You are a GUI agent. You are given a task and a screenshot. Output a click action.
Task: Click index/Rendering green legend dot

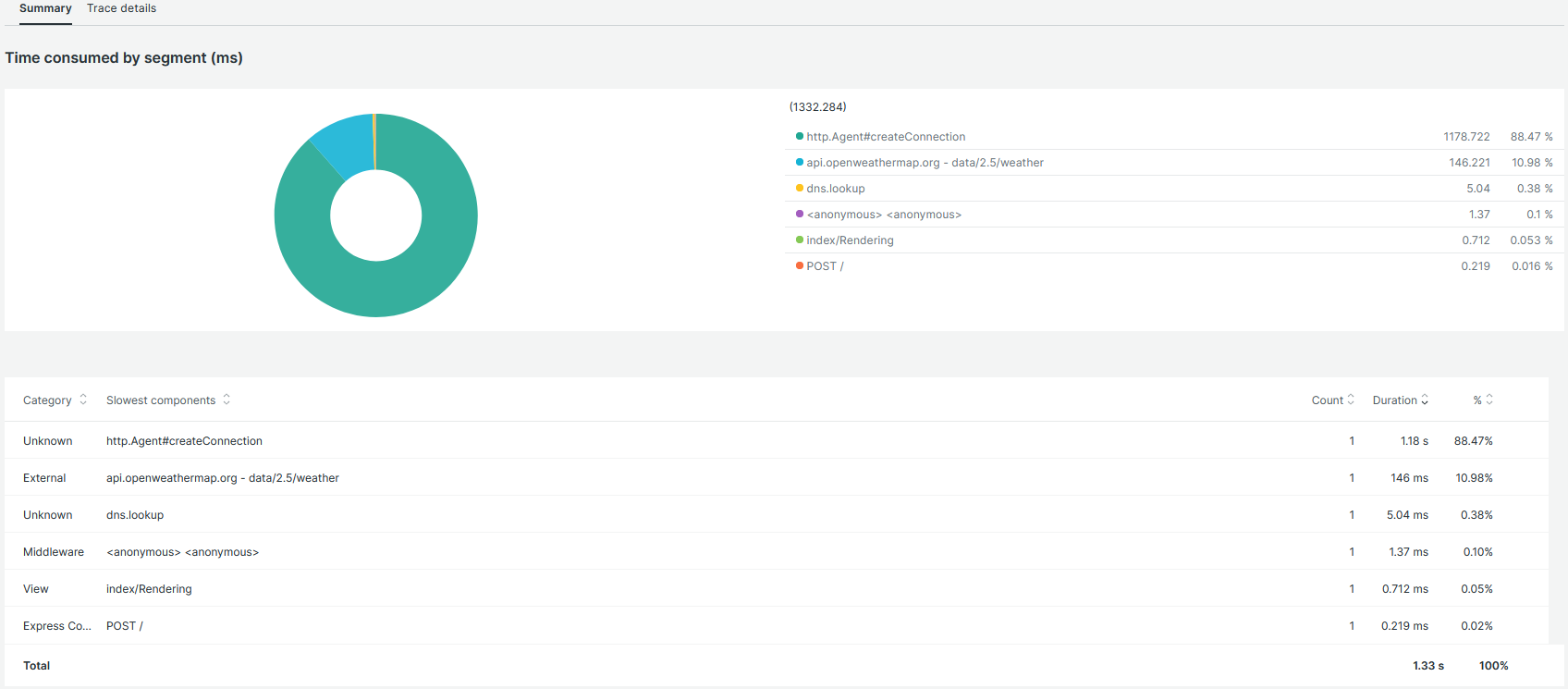(x=800, y=240)
